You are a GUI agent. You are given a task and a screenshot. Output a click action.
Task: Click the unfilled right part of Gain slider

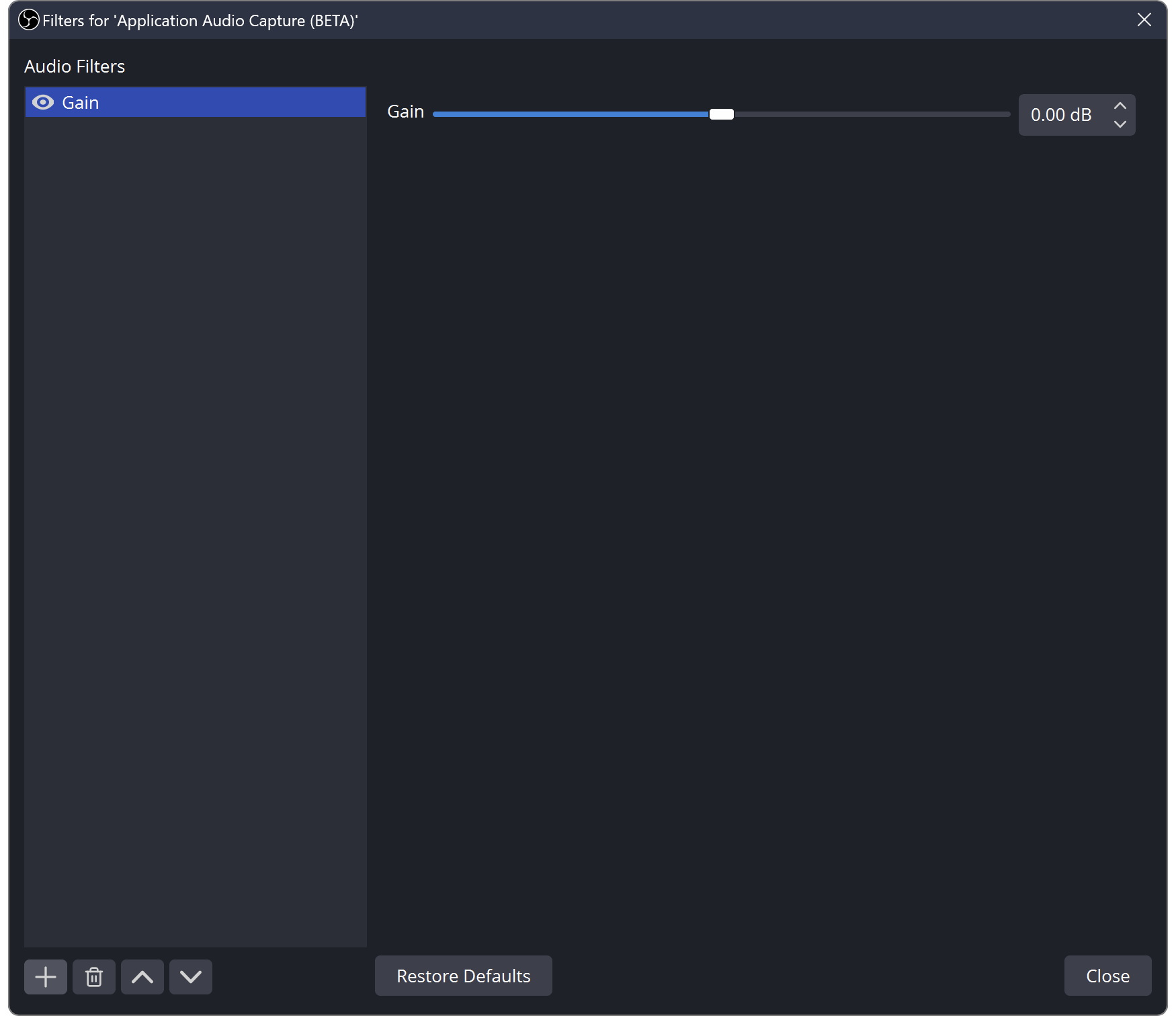pos(874,114)
